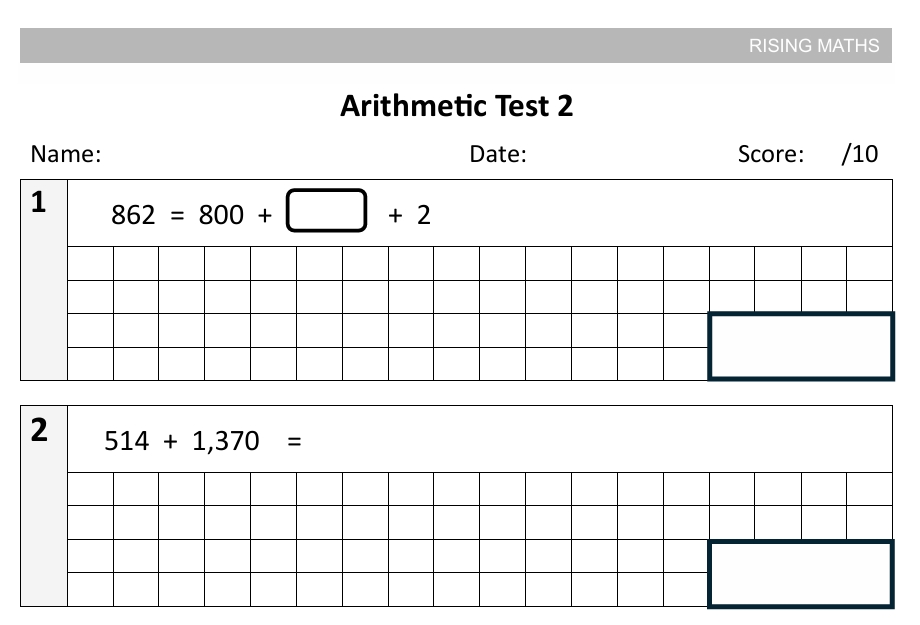
Task: Click the empty box in the 862 equation
Action: 326,211
